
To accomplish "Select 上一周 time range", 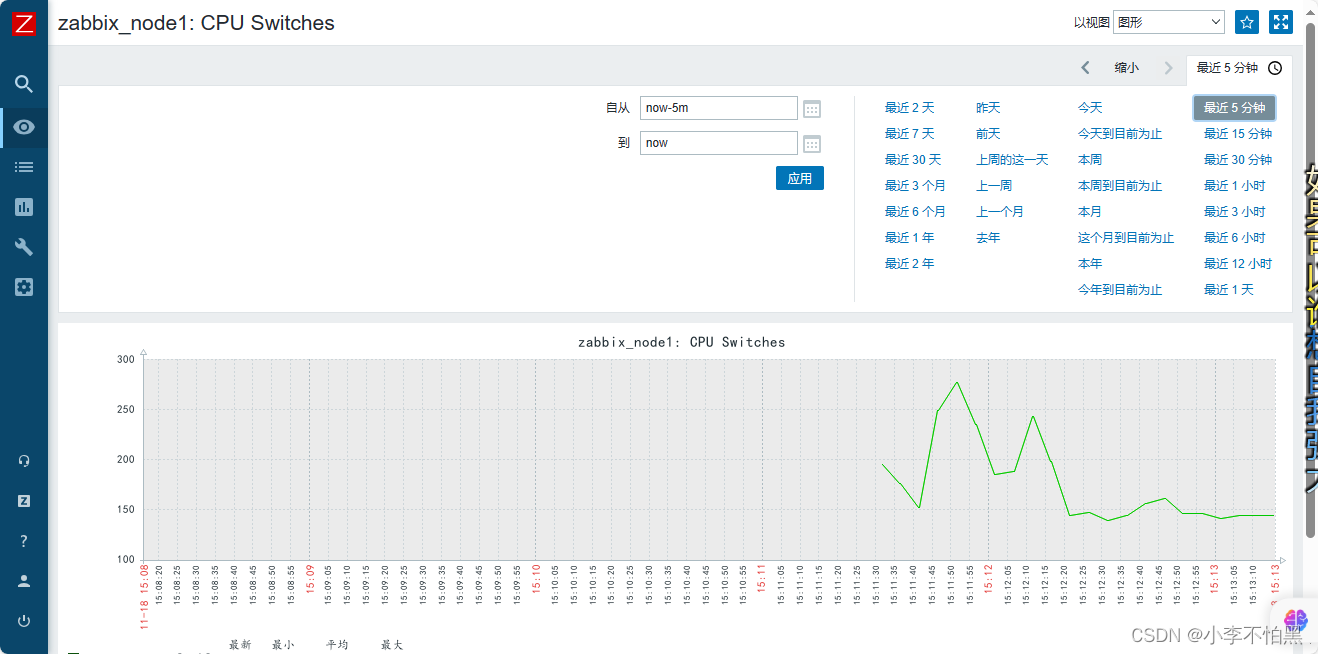I will 994,186.
